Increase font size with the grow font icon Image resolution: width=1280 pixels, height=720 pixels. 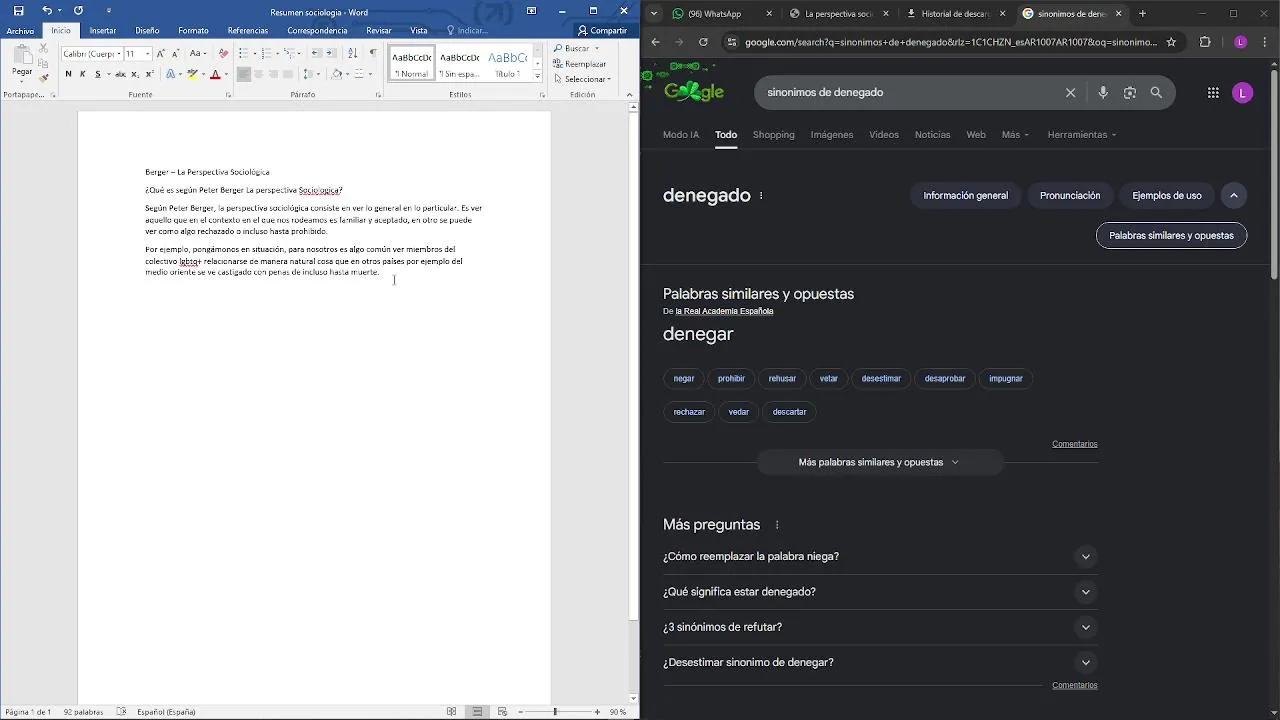[x=160, y=53]
